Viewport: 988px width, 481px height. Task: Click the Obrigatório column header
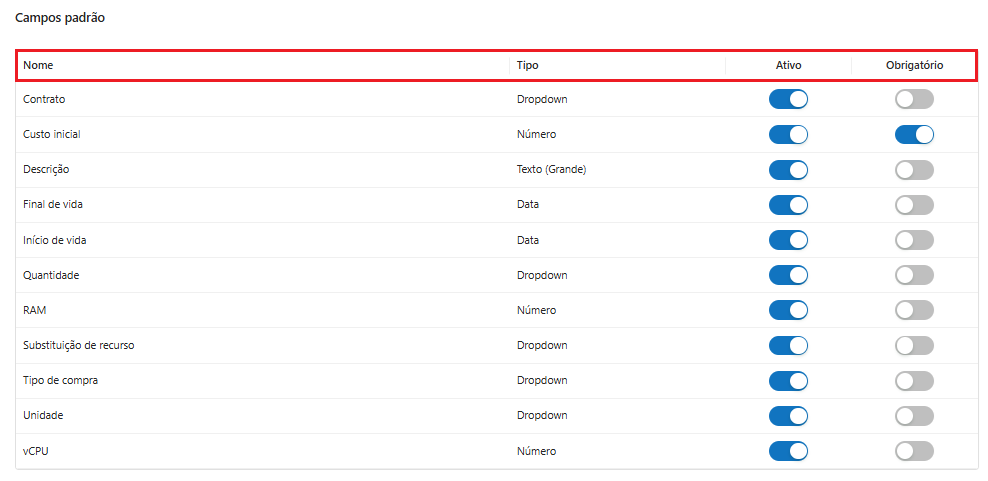[914, 65]
